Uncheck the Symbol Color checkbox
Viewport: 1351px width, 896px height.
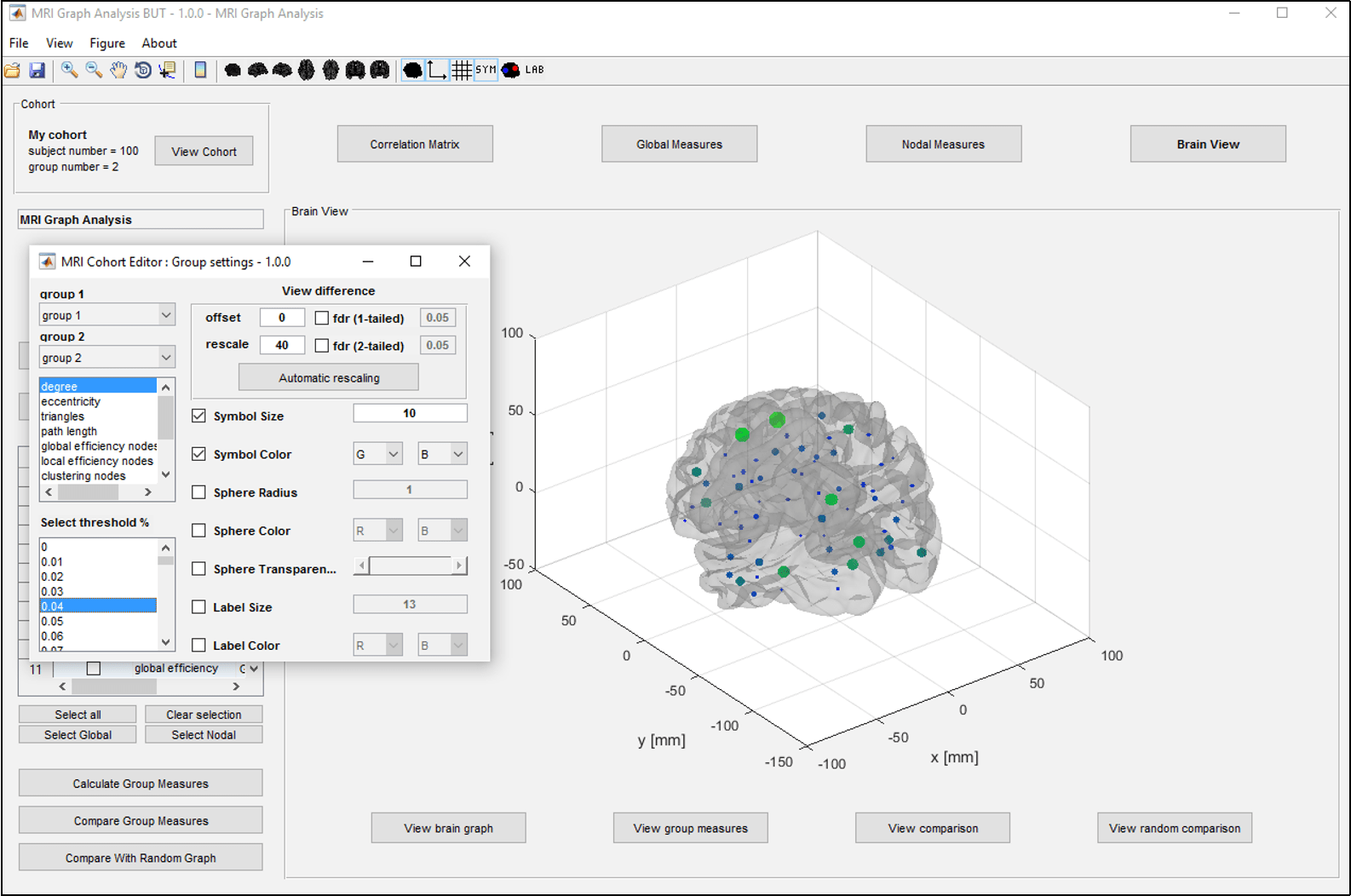[198, 454]
